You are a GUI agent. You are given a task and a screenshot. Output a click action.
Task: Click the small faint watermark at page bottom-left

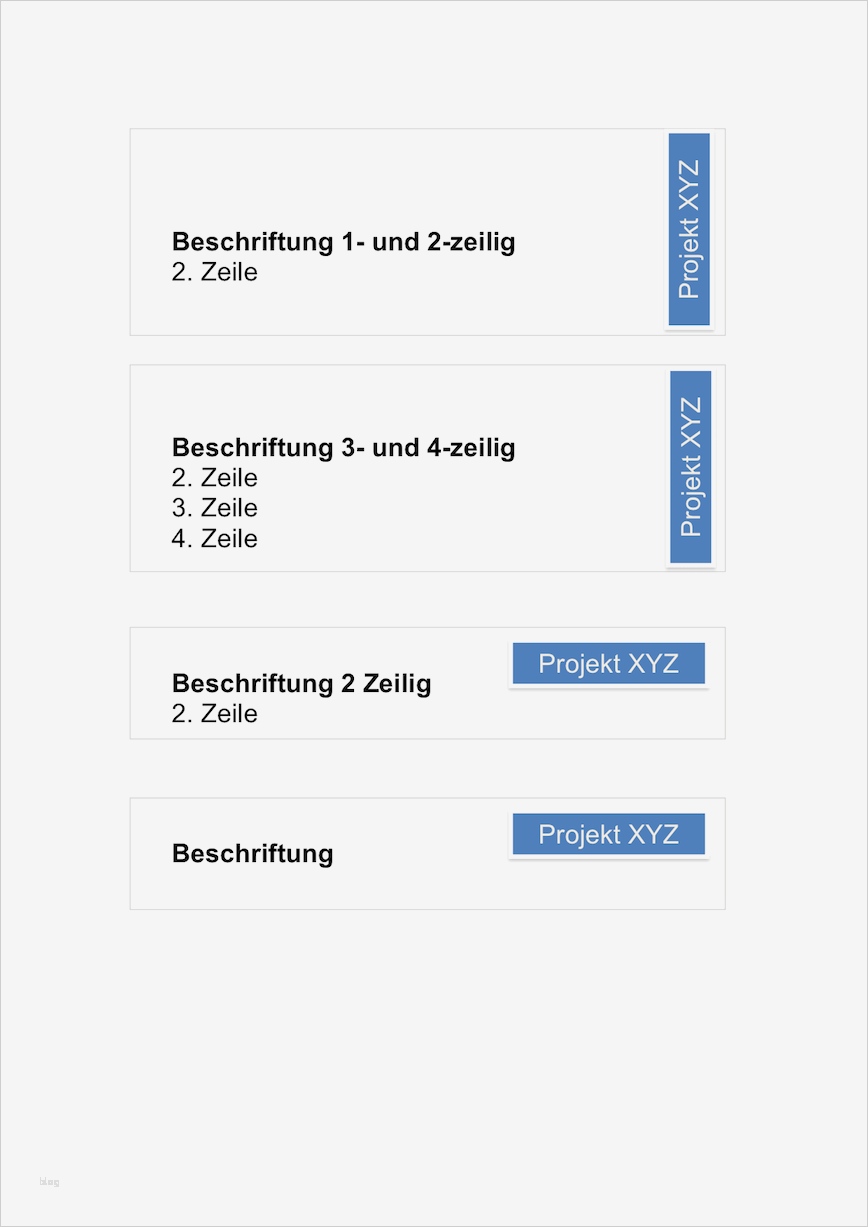tap(49, 1182)
